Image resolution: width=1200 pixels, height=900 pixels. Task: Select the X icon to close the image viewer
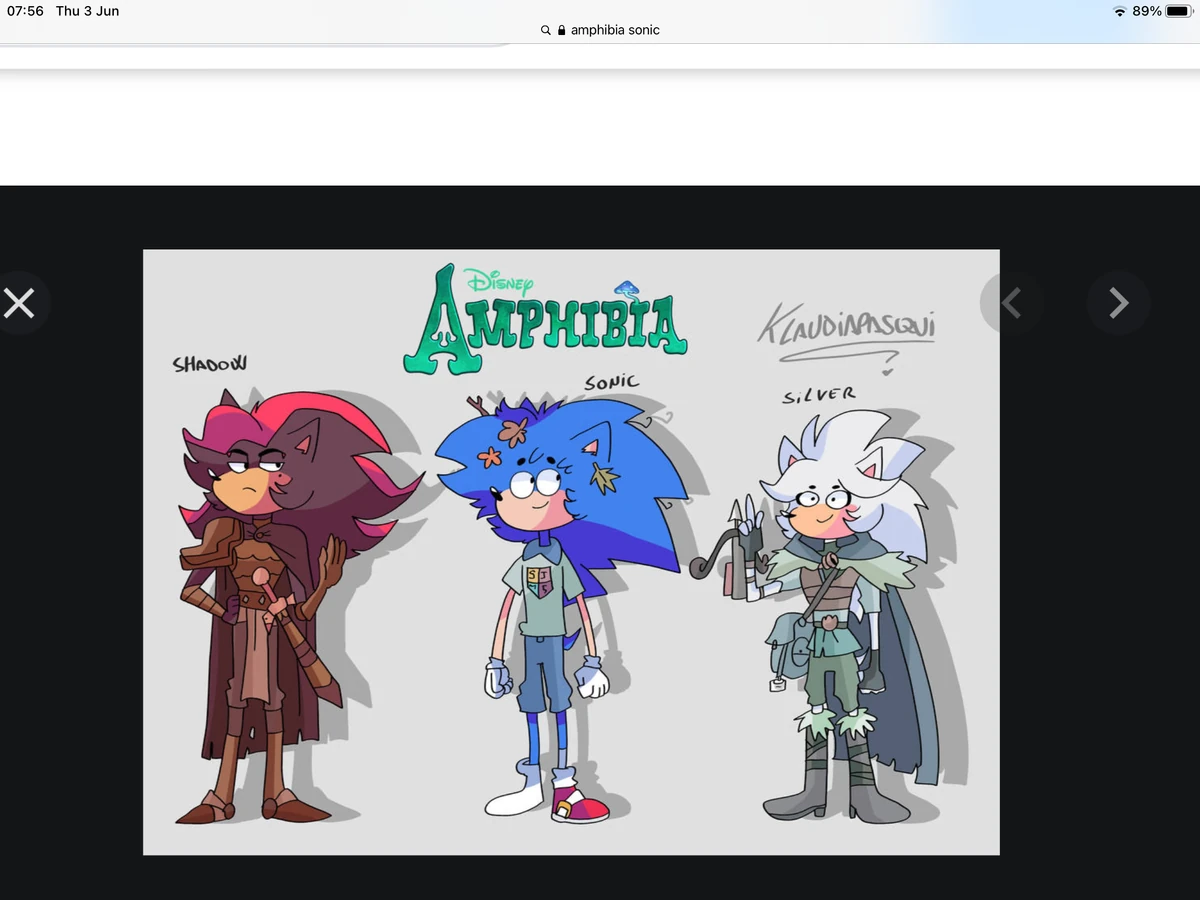(x=21, y=302)
